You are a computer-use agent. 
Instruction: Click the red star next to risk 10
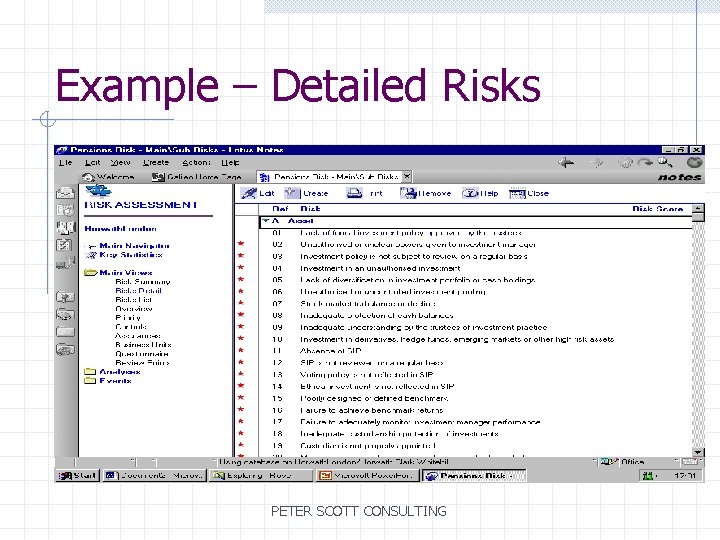(241, 339)
